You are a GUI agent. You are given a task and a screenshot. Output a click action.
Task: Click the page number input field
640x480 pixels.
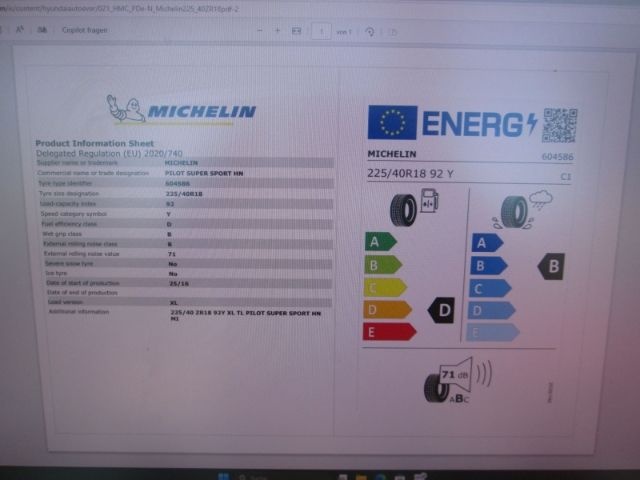coord(321,31)
